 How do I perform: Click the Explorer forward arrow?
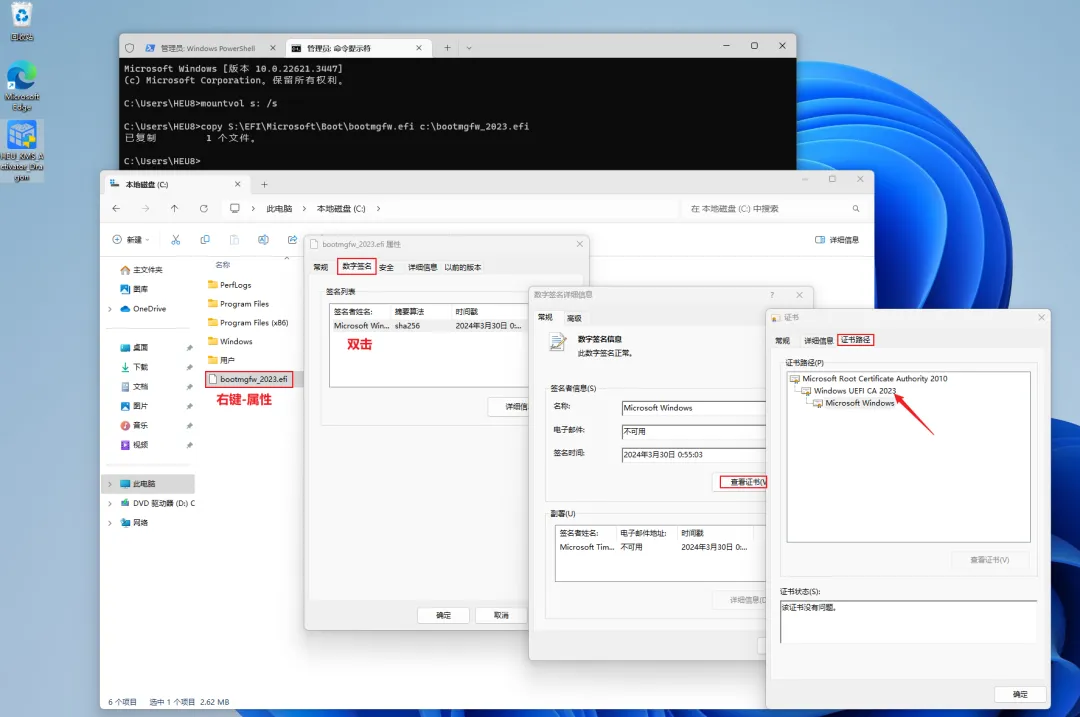145,208
